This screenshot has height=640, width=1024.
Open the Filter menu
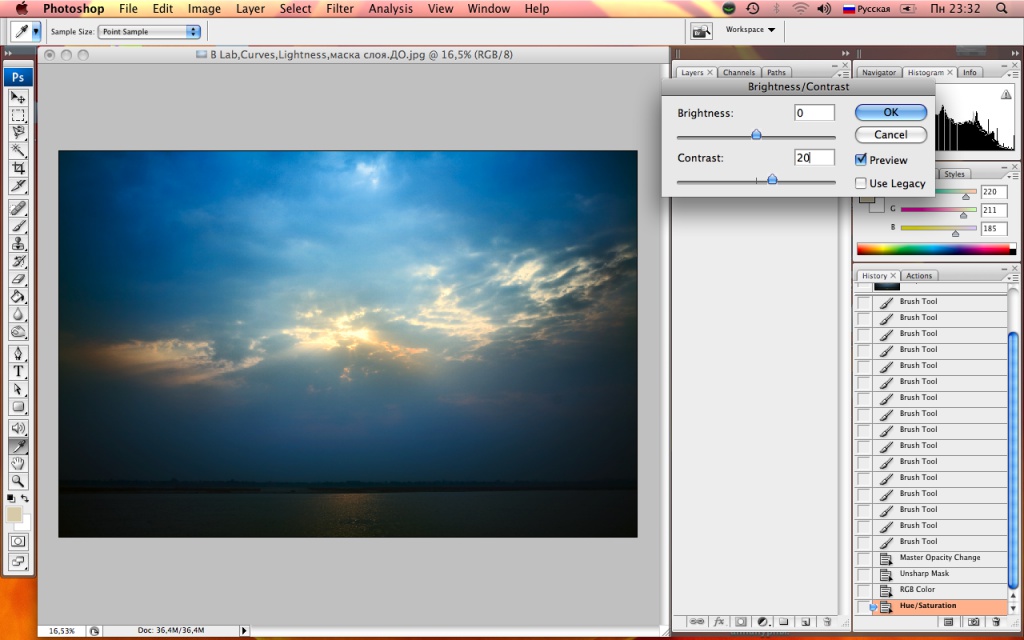pyautogui.click(x=340, y=9)
